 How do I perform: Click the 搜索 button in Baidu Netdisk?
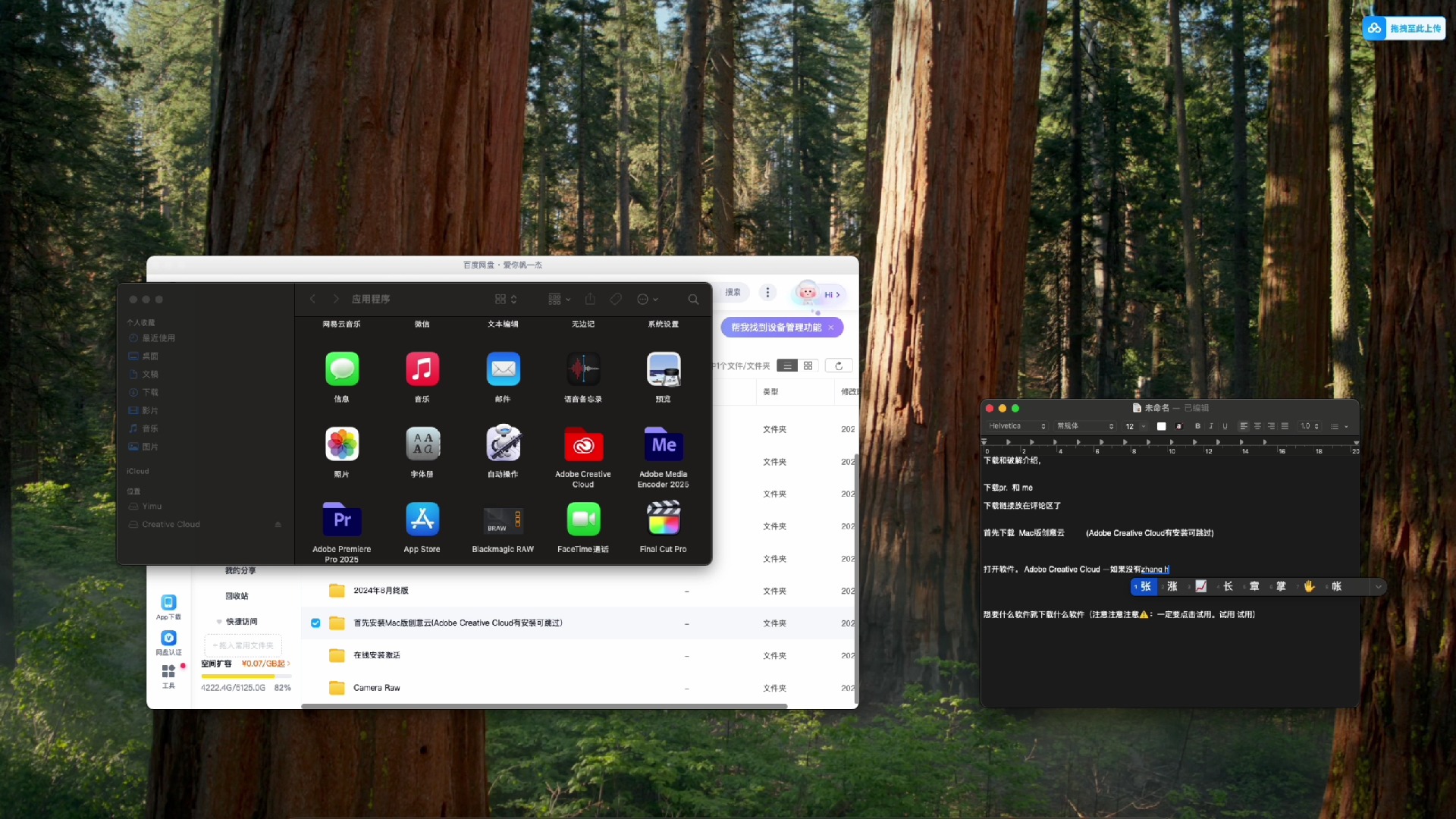tap(733, 292)
